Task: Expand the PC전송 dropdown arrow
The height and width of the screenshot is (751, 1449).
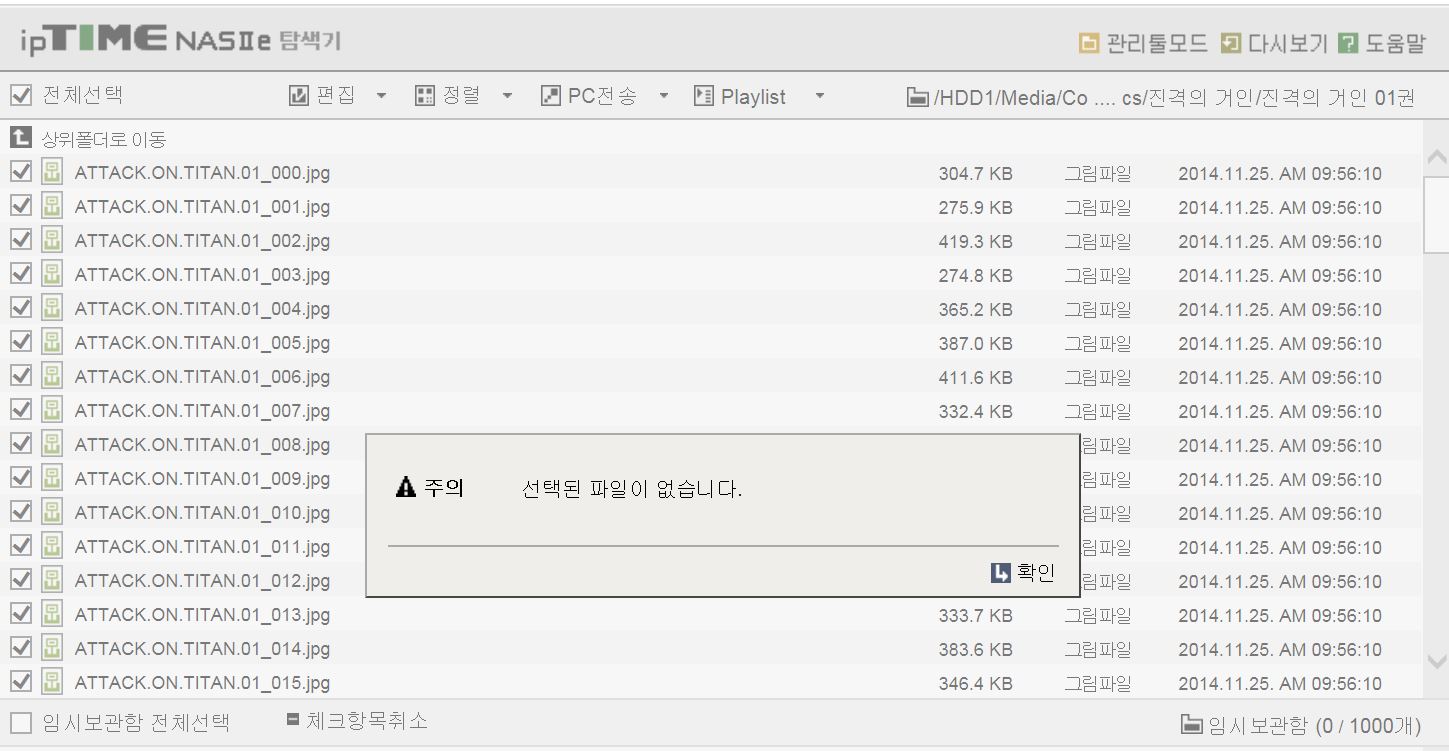Action: click(663, 96)
